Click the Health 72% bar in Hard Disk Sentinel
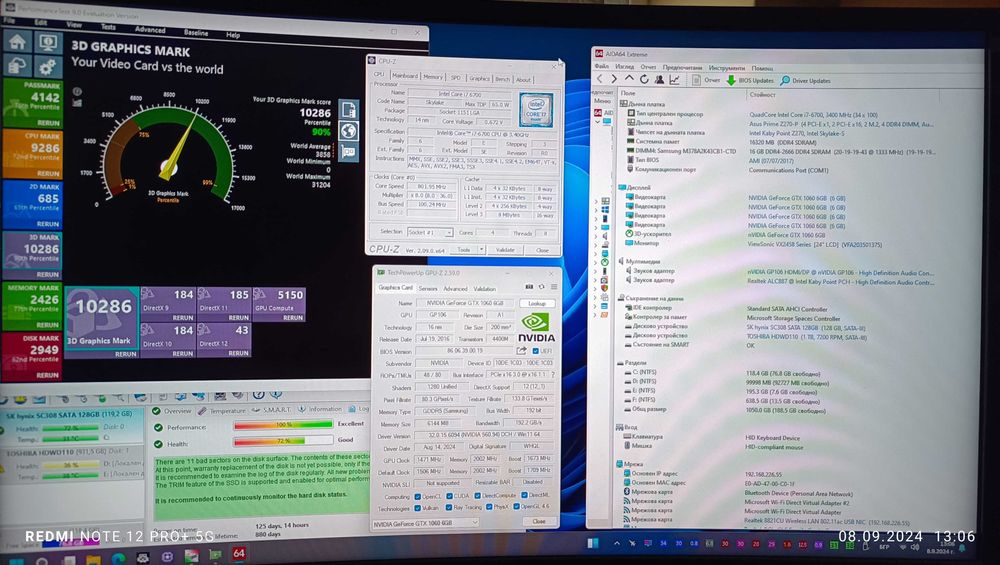 pos(283,441)
